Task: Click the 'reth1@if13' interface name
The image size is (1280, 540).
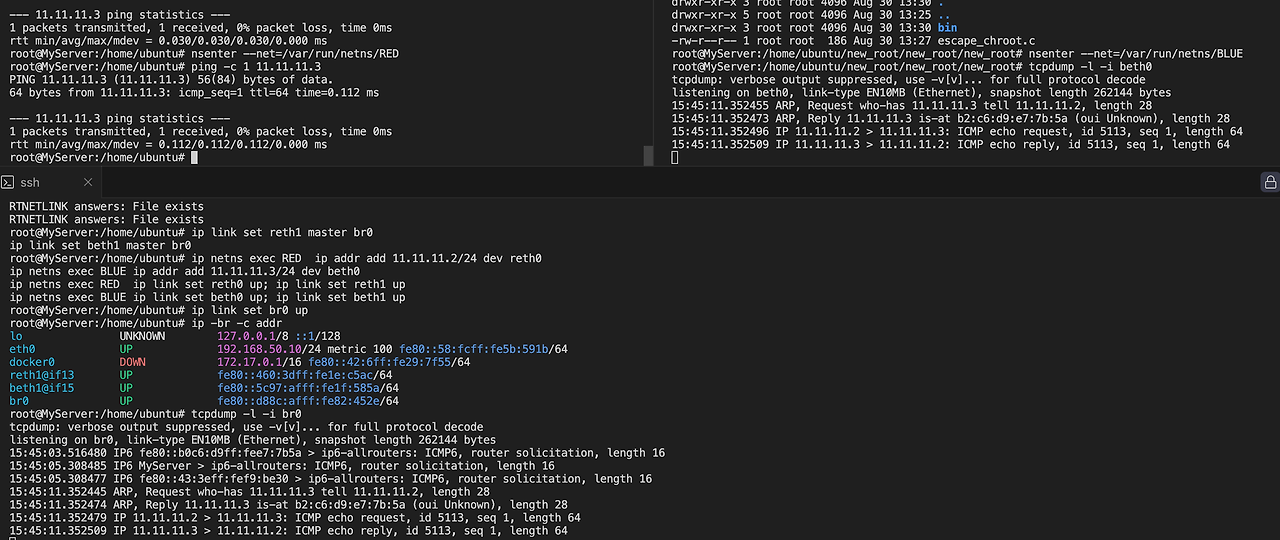Action: (42, 374)
